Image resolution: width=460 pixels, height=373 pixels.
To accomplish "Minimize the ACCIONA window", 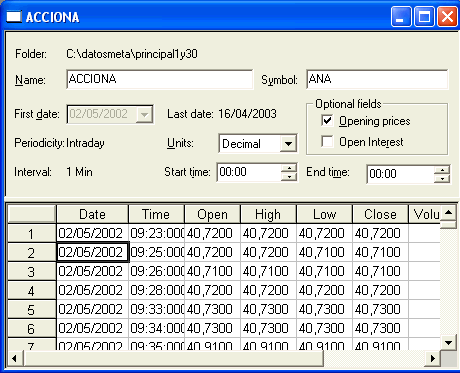I will point(401,16).
